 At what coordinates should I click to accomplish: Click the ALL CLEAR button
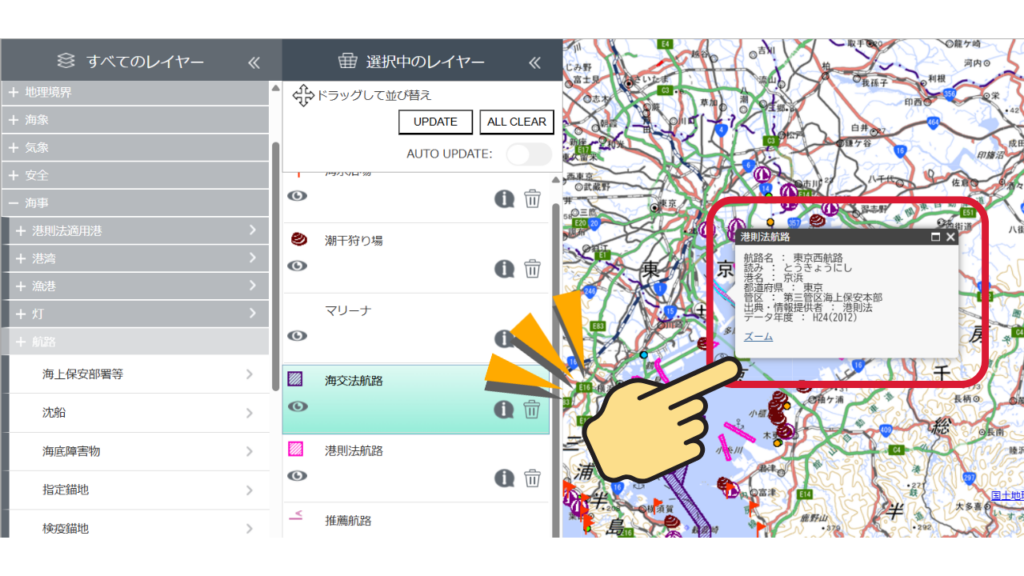(x=516, y=122)
